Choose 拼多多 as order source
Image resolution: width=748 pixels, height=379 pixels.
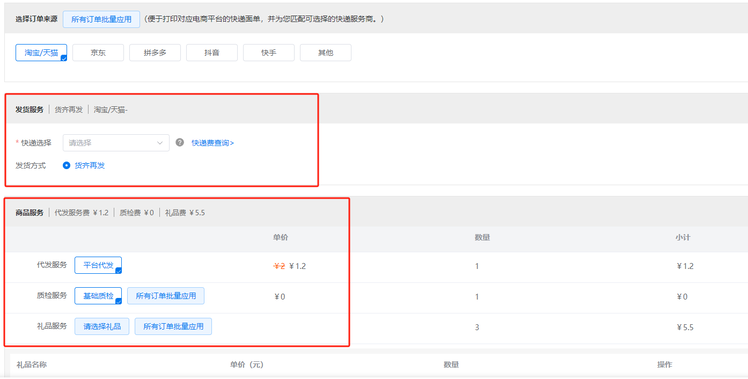tap(155, 53)
